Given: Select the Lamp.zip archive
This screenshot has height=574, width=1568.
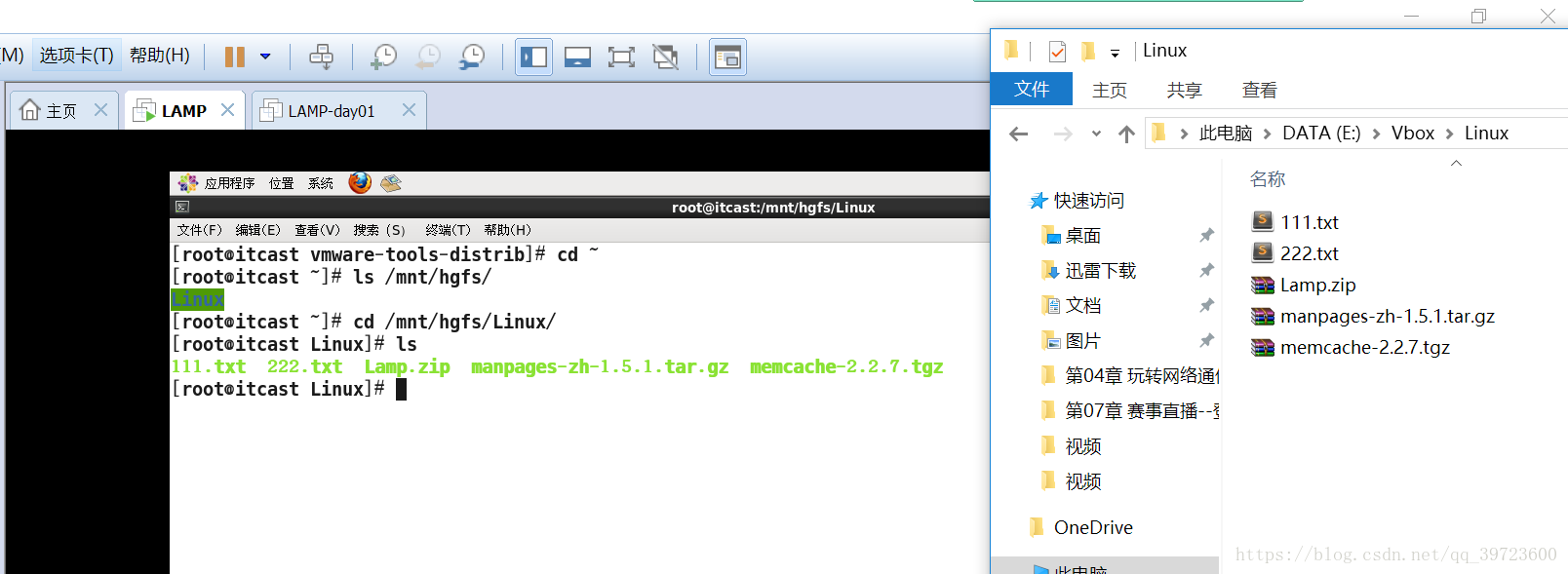Looking at the screenshot, I should point(1317,285).
